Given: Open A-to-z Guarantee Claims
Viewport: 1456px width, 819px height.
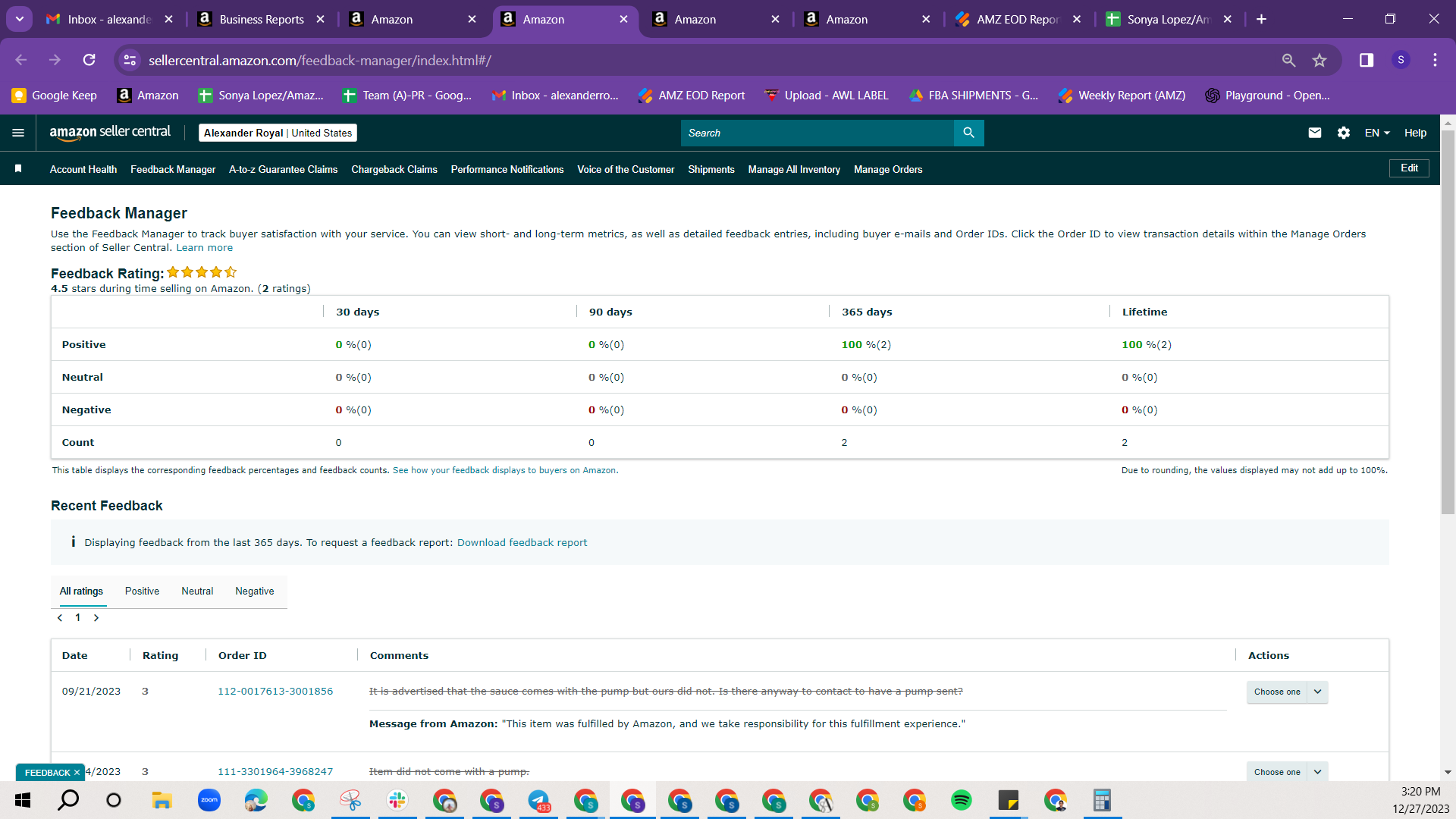Looking at the screenshot, I should coord(283,170).
